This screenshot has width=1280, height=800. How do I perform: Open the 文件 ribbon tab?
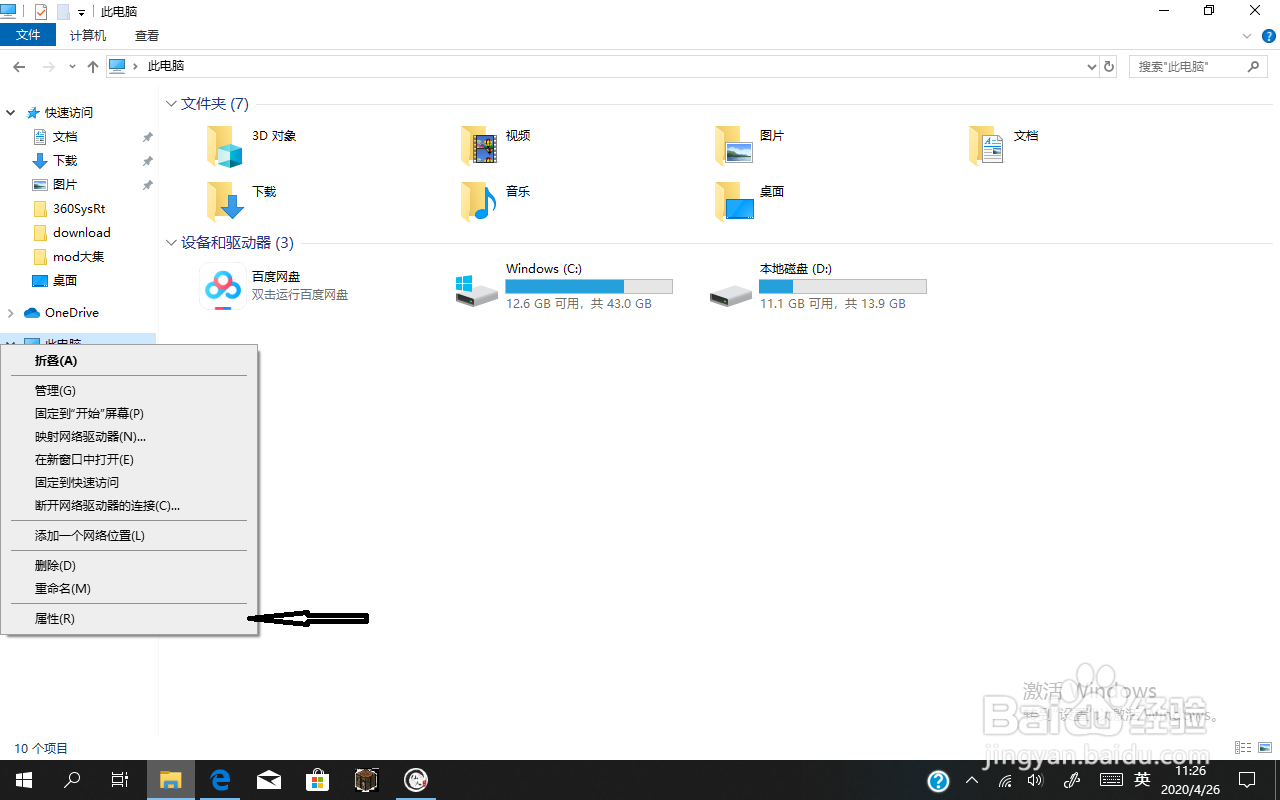pyautogui.click(x=29, y=35)
